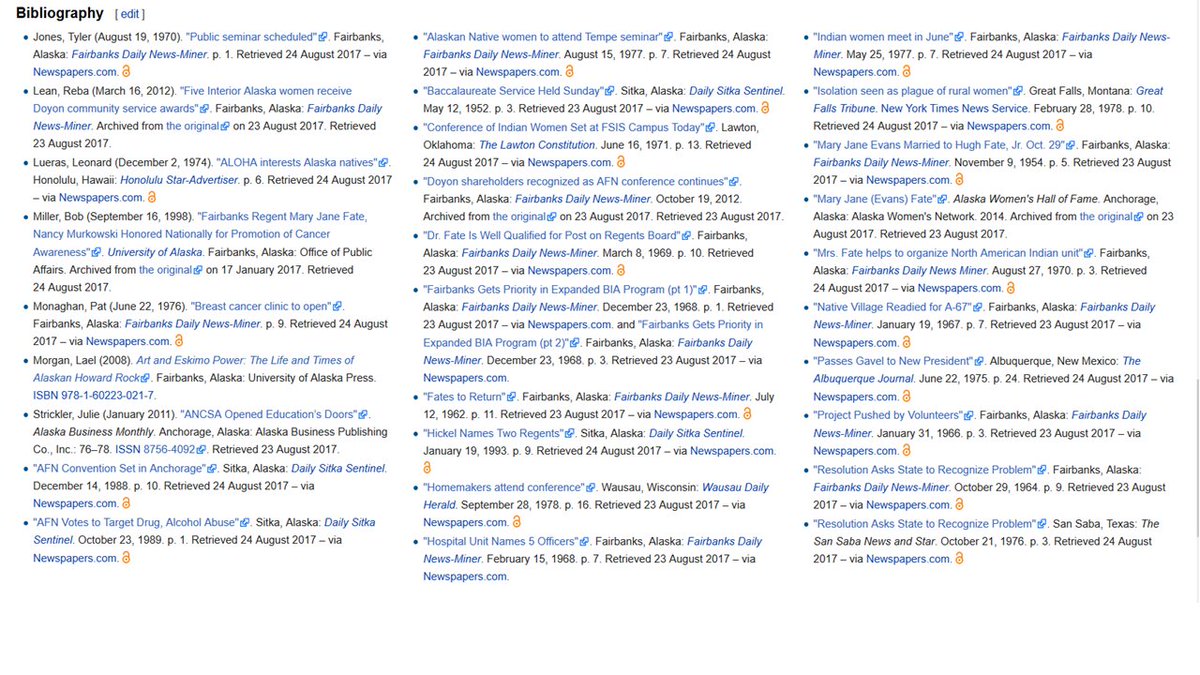The image size is (1200, 675).
Task: Follow the Great Falls Tribune link
Action: pyautogui.click(x=988, y=99)
